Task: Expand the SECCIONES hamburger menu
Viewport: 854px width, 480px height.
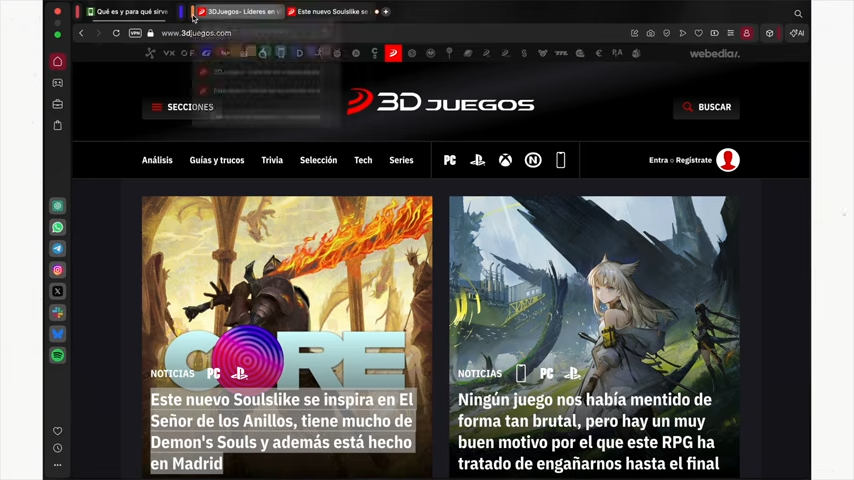Action: [x=182, y=107]
